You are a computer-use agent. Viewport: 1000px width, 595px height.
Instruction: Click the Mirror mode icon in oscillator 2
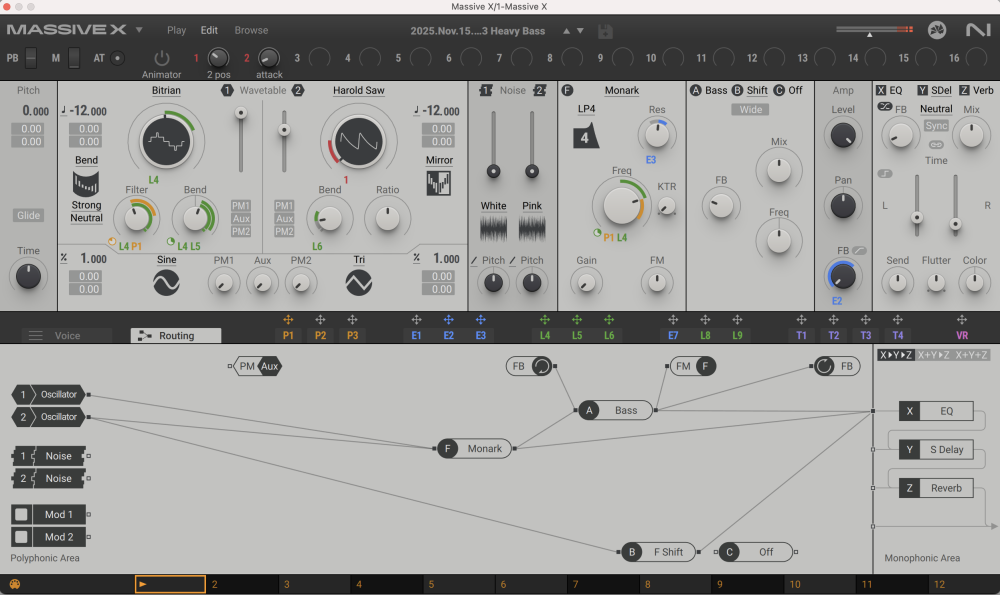tap(439, 184)
